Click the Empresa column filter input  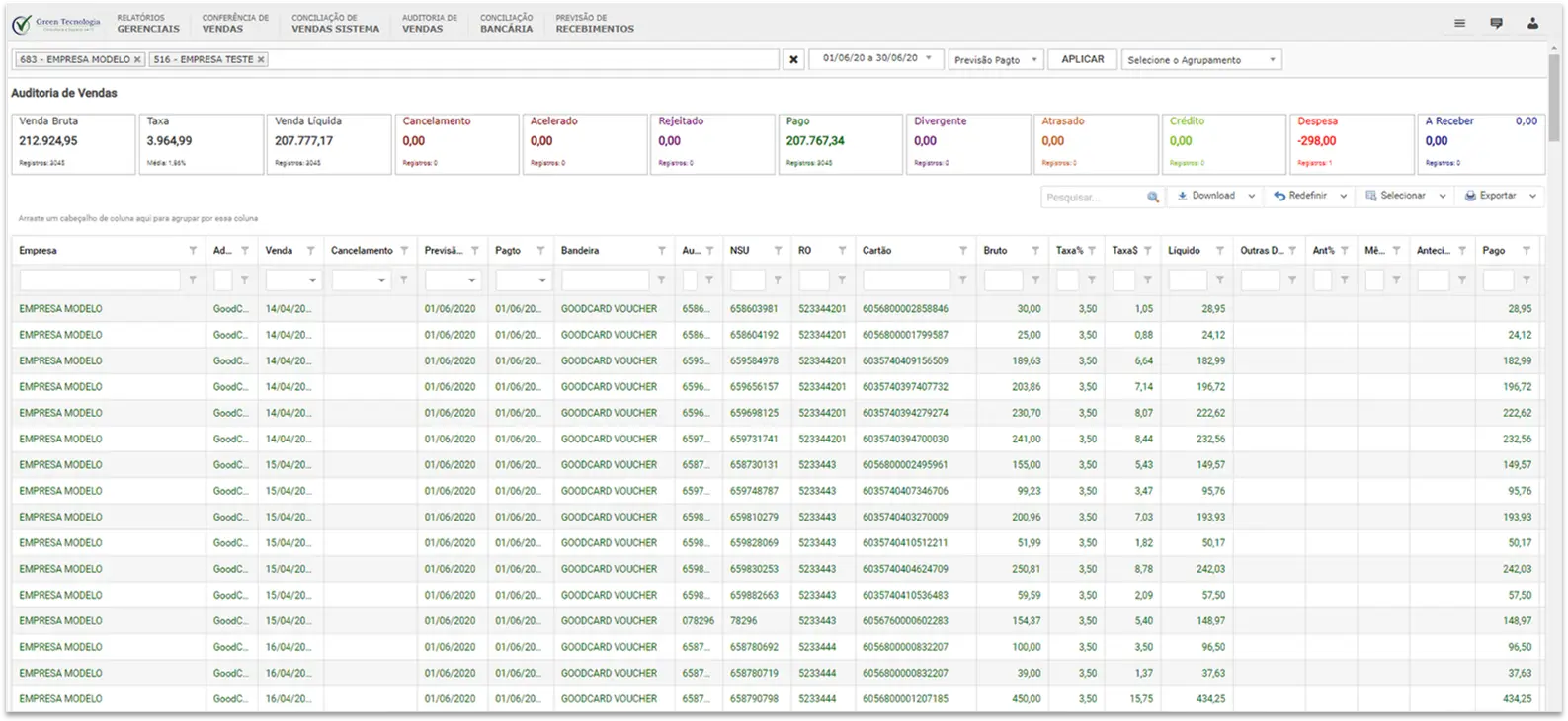tap(100, 280)
